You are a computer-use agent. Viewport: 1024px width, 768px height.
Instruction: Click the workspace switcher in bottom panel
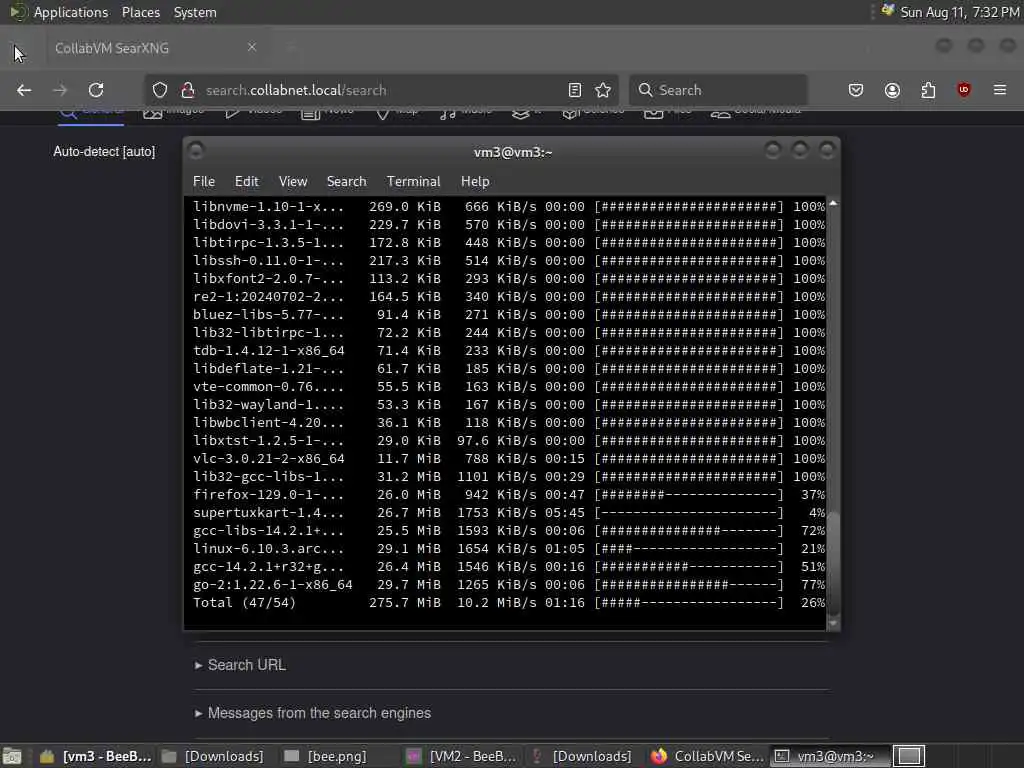click(909, 756)
